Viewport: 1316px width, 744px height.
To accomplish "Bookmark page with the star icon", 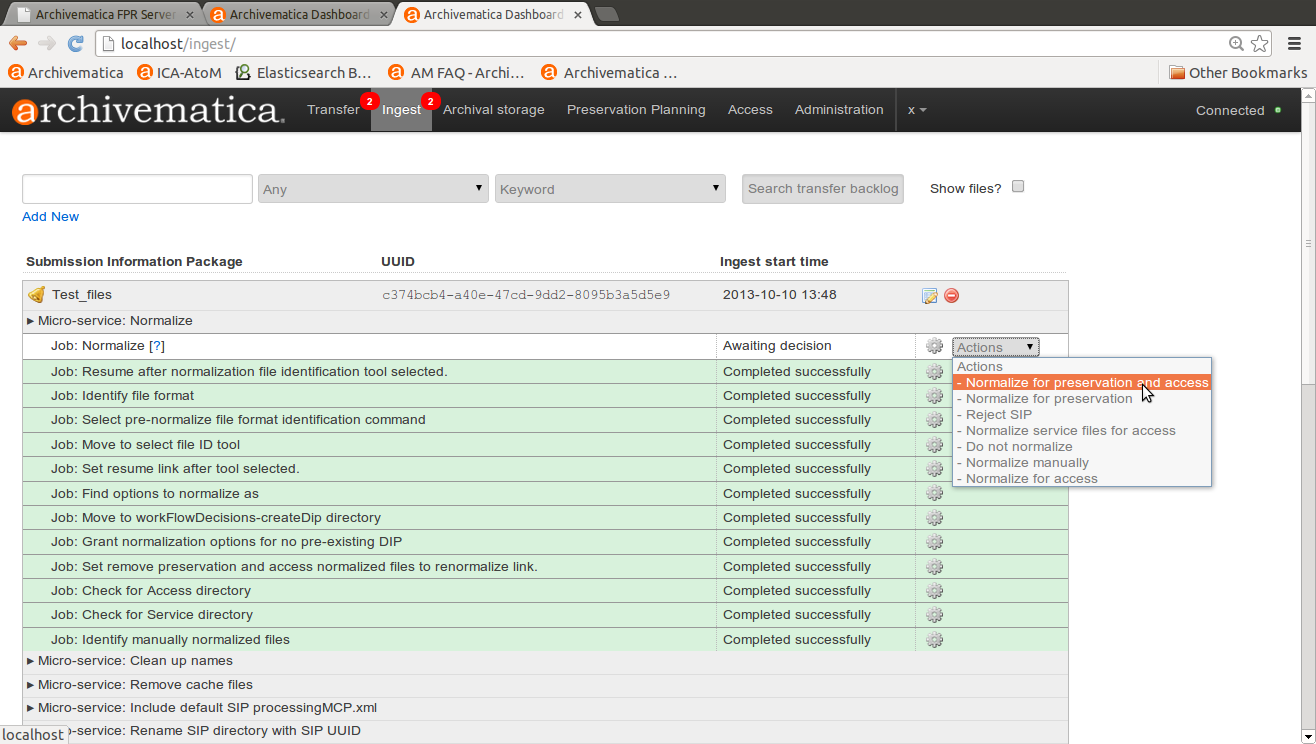I will coord(1260,43).
